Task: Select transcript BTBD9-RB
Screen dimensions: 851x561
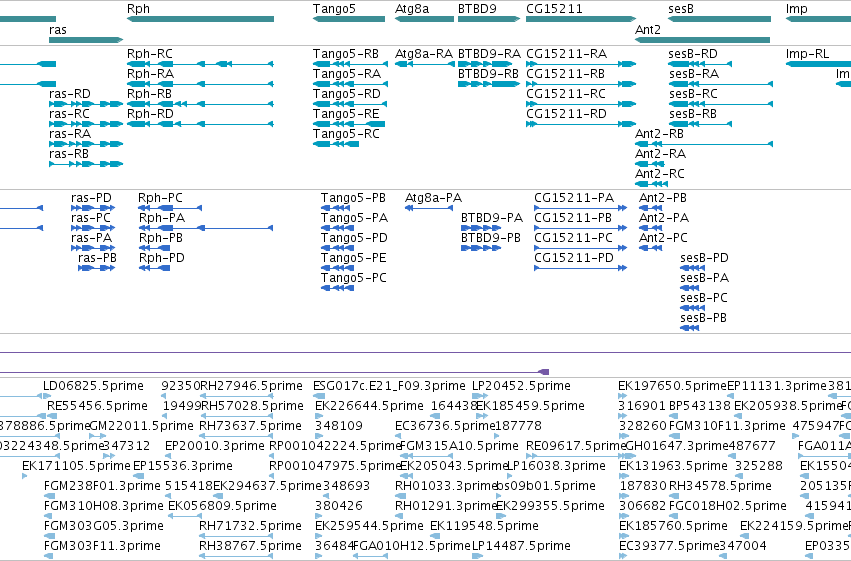Action: (489, 84)
